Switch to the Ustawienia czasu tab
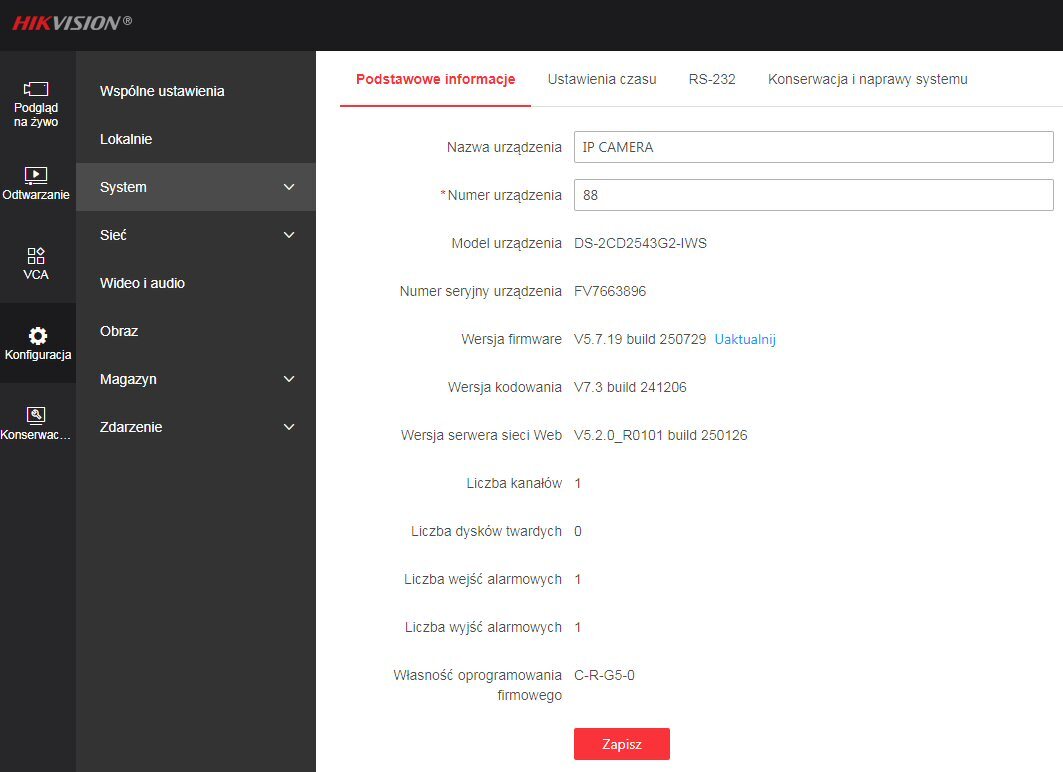The width and height of the screenshot is (1063, 772). [x=602, y=79]
